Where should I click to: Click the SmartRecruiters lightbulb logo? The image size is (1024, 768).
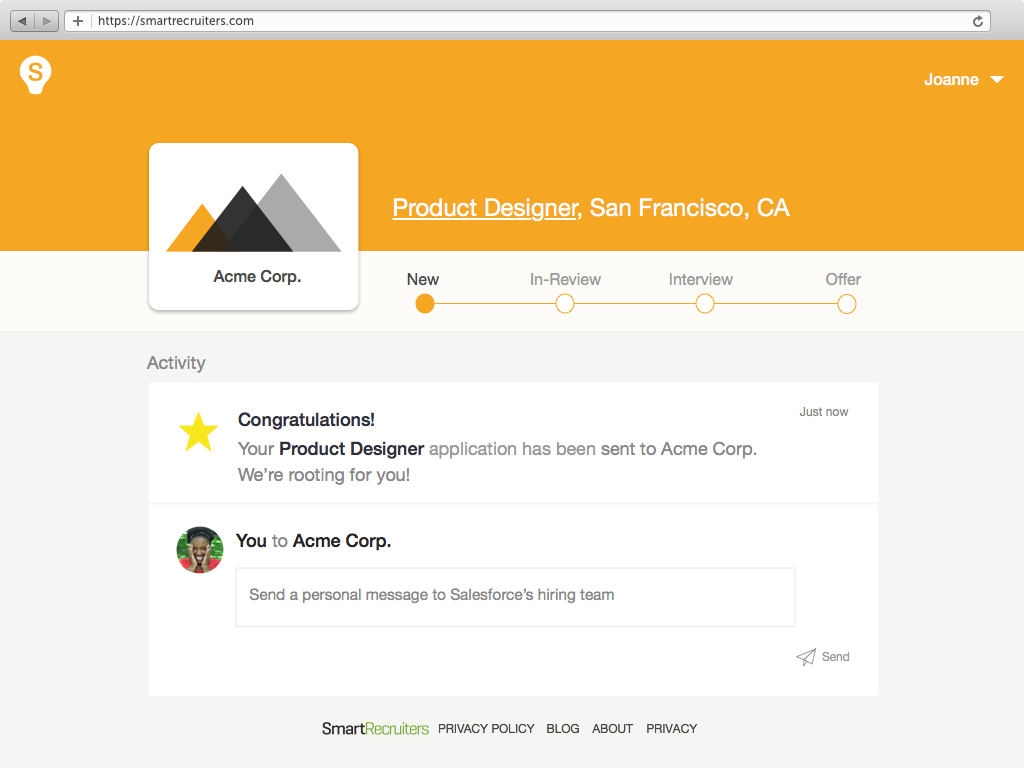pyautogui.click(x=35, y=74)
